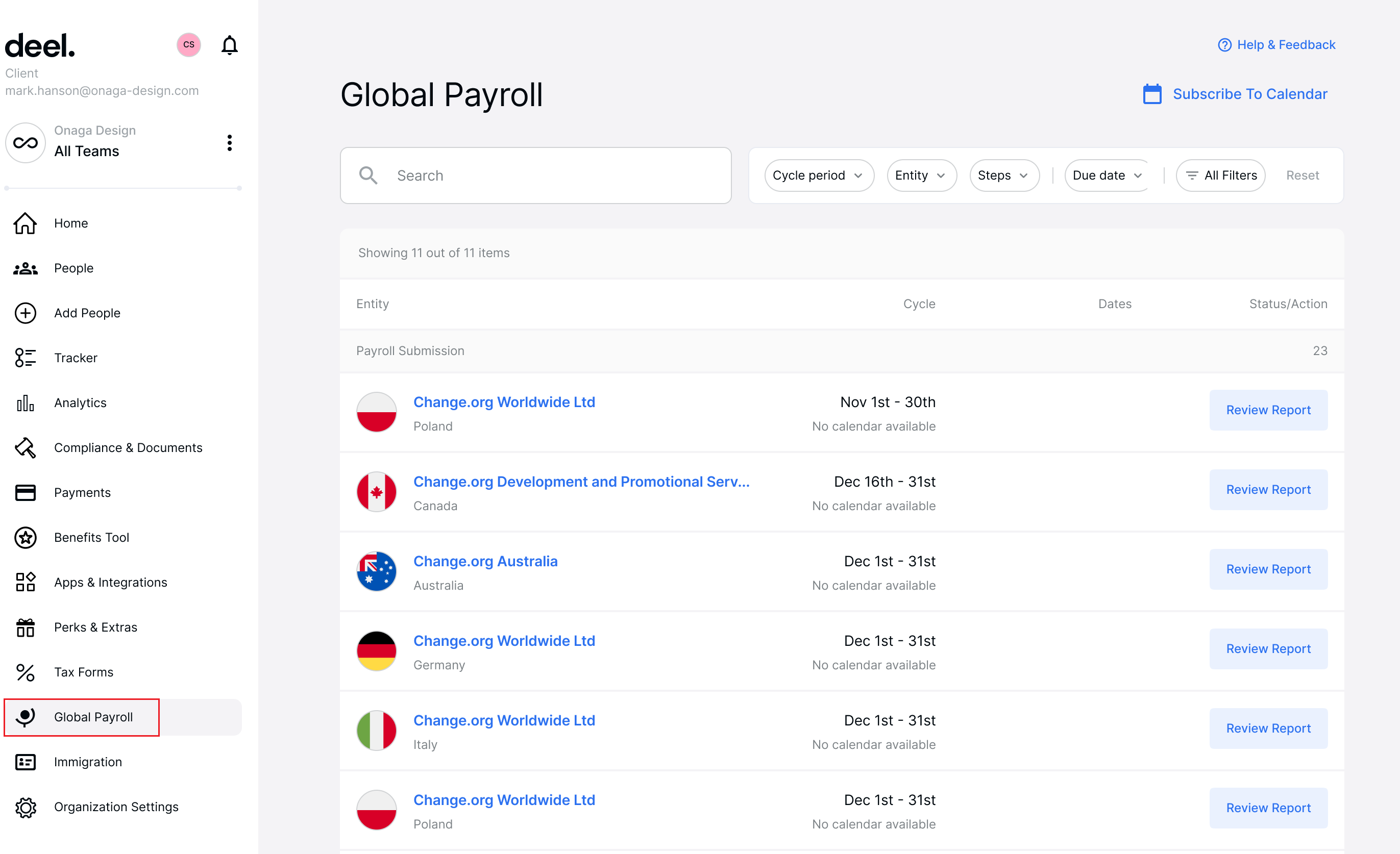The width and height of the screenshot is (1400, 854).
Task: Click the Compliance & Documents icon
Action: coord(25,447)
